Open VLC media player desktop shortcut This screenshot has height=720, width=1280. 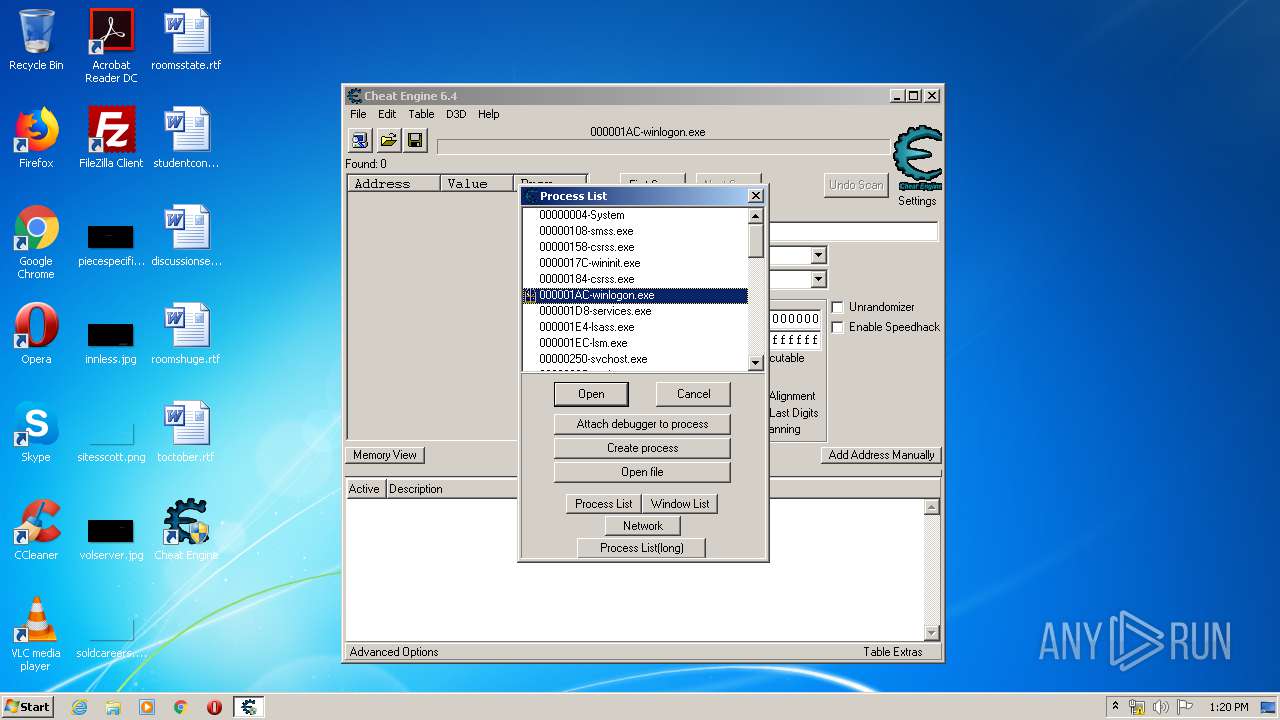pos(36,634)
